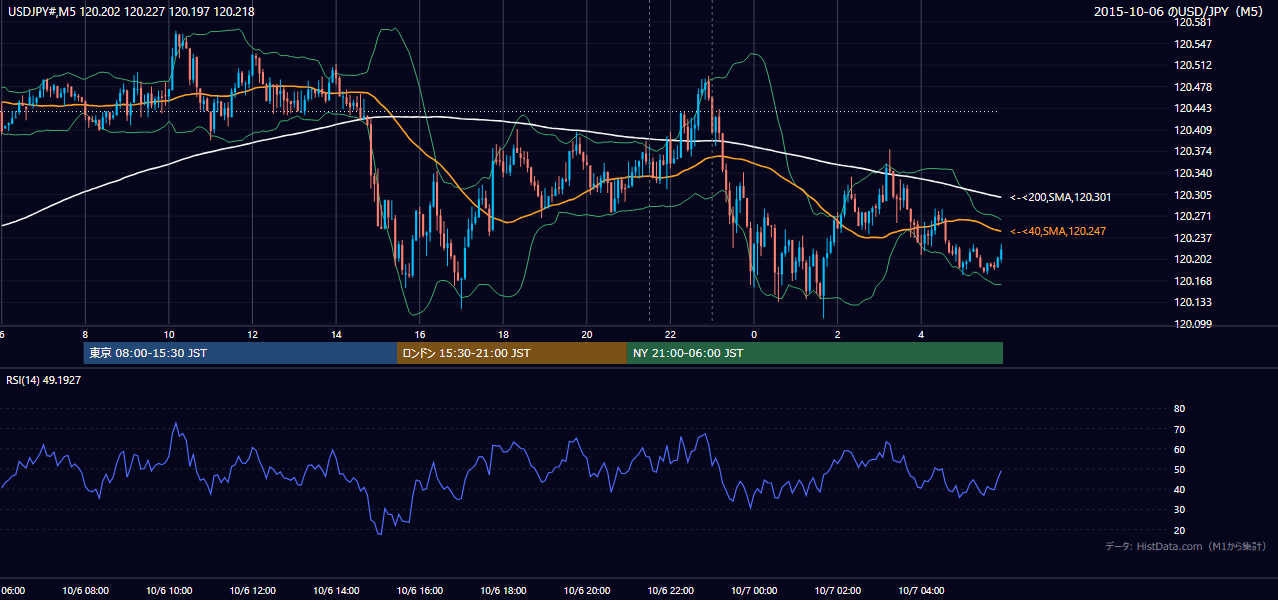The image size is (1278, 600).
Task: Click the Tokyo 08:00-15:30 JST session bar
Action: pyautogui.click(x=240, y=353)
